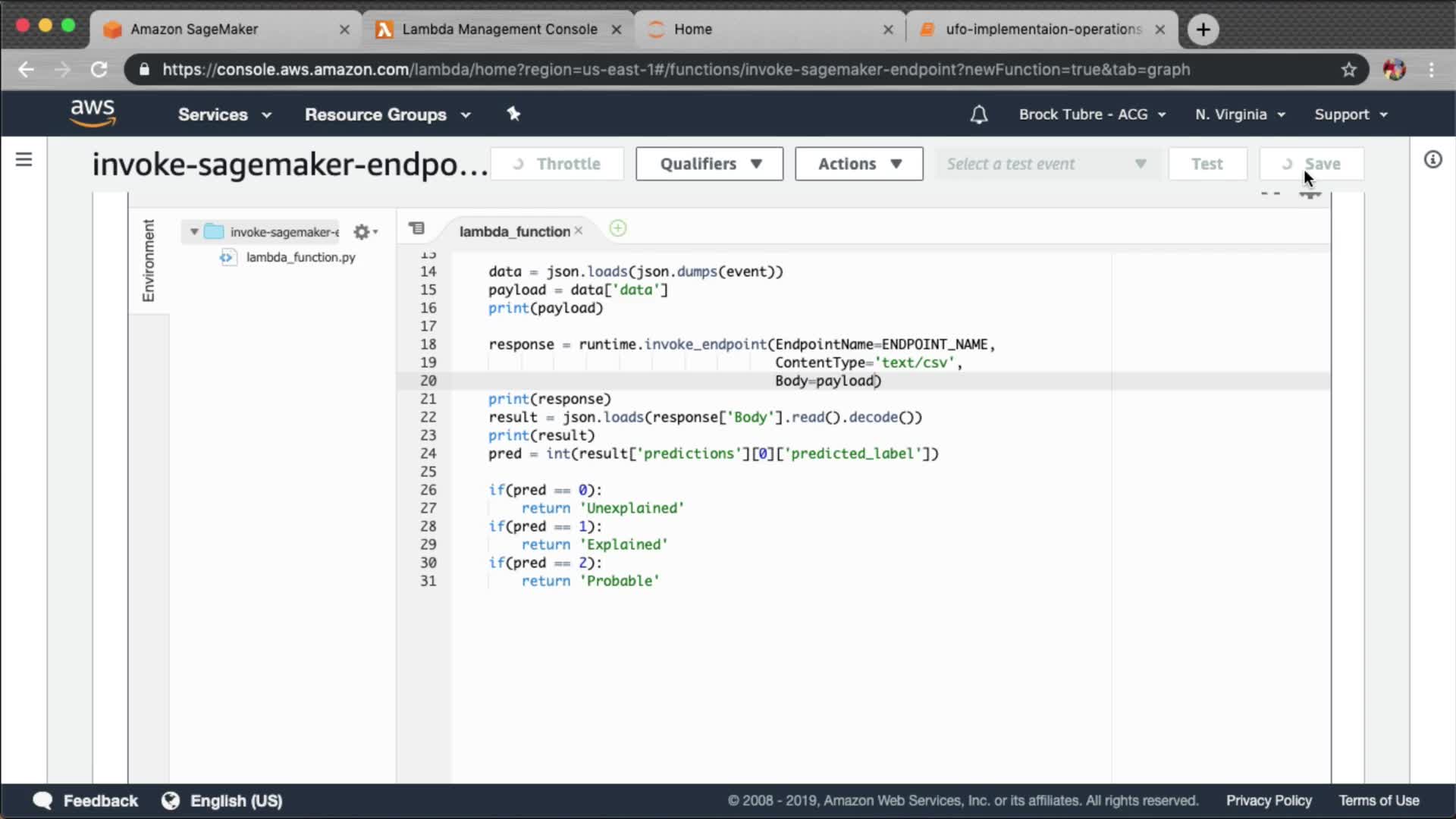Click the notifications bell icon
Viewport: 1456px width, 819px height.
click(x=979, y=115)
